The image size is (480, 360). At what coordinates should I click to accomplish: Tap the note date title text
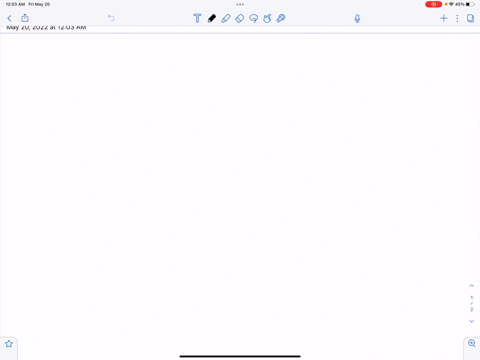click(46, 28)
